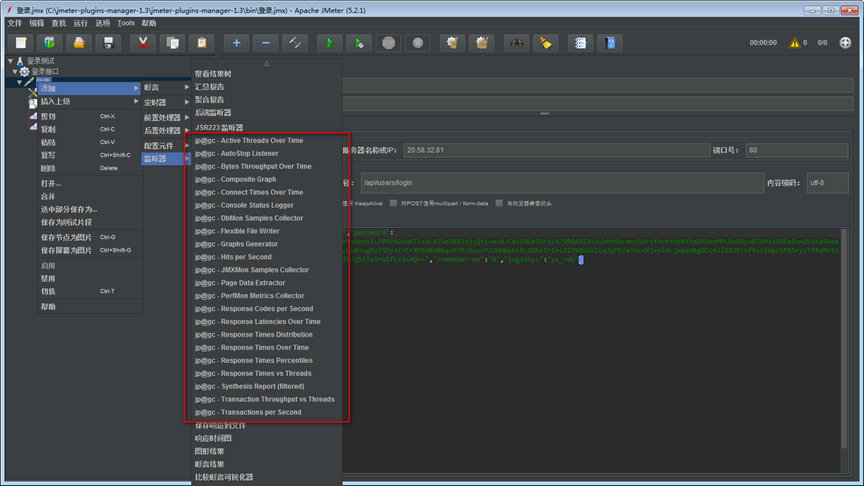
Task: Add jp@gc - Response Times Over Time listener
Action: [267, 348]
